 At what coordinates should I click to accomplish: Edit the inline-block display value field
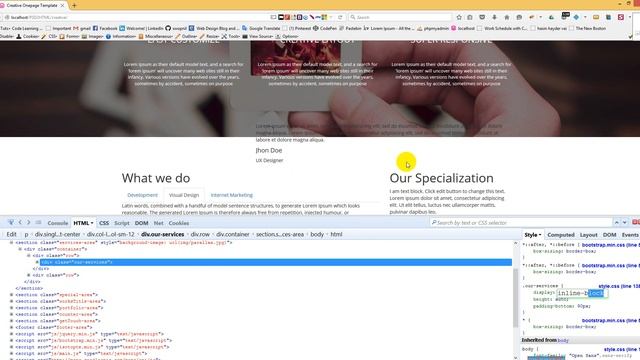(582, 293)
